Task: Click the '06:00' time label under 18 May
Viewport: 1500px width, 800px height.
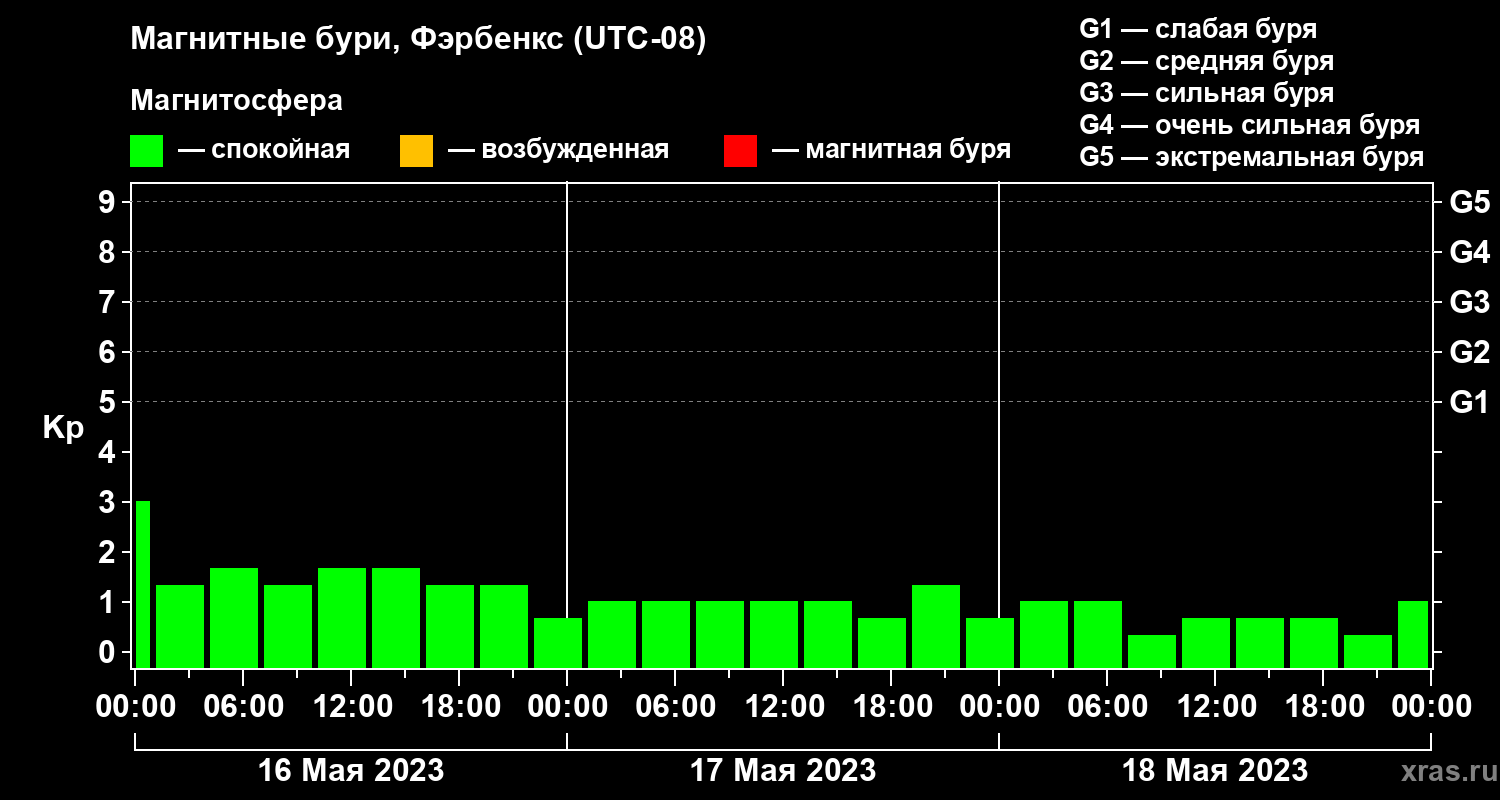Action: tap(1107, 706)
